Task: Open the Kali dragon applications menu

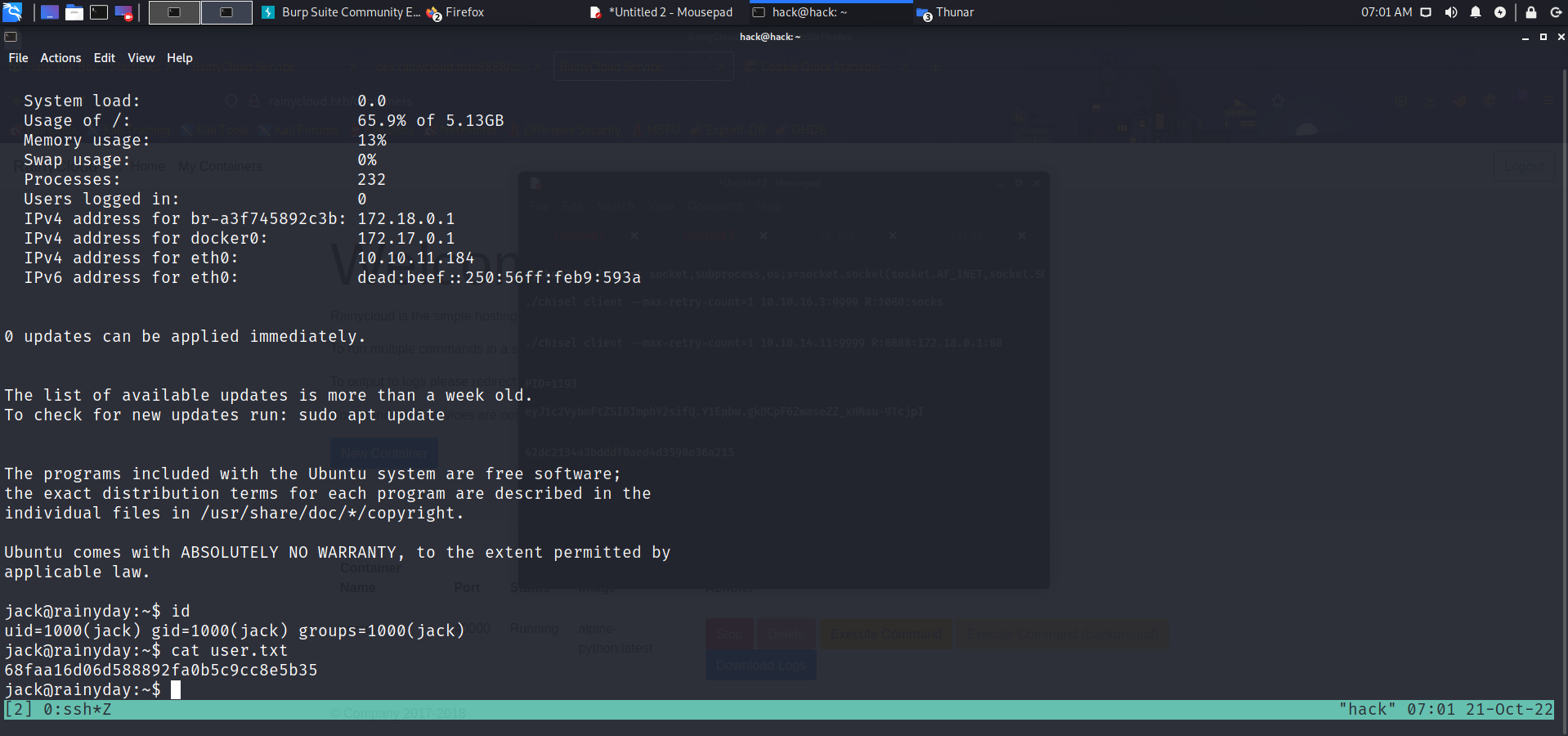Action: point(12,12)
